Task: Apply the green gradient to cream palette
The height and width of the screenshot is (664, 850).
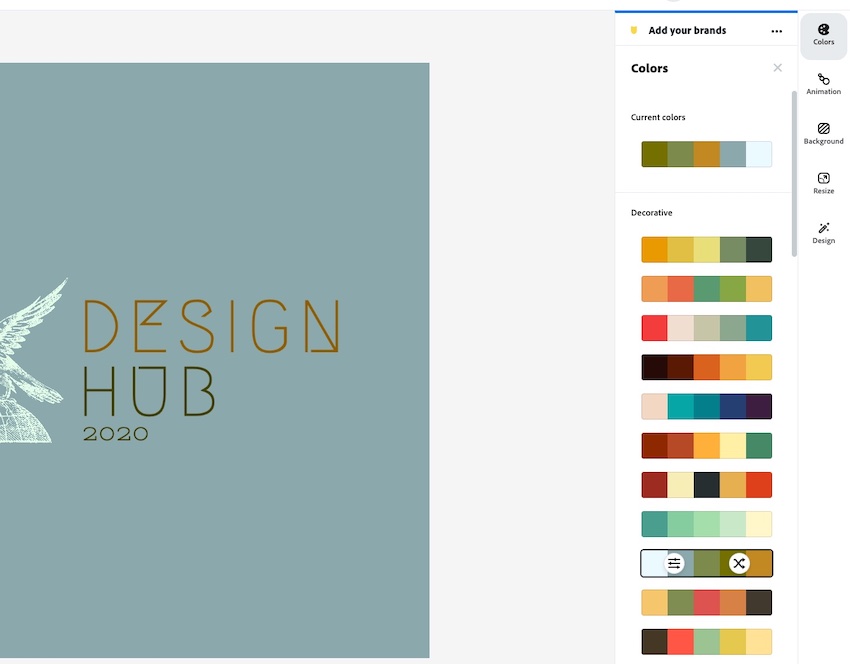Action: pos(706,524)
